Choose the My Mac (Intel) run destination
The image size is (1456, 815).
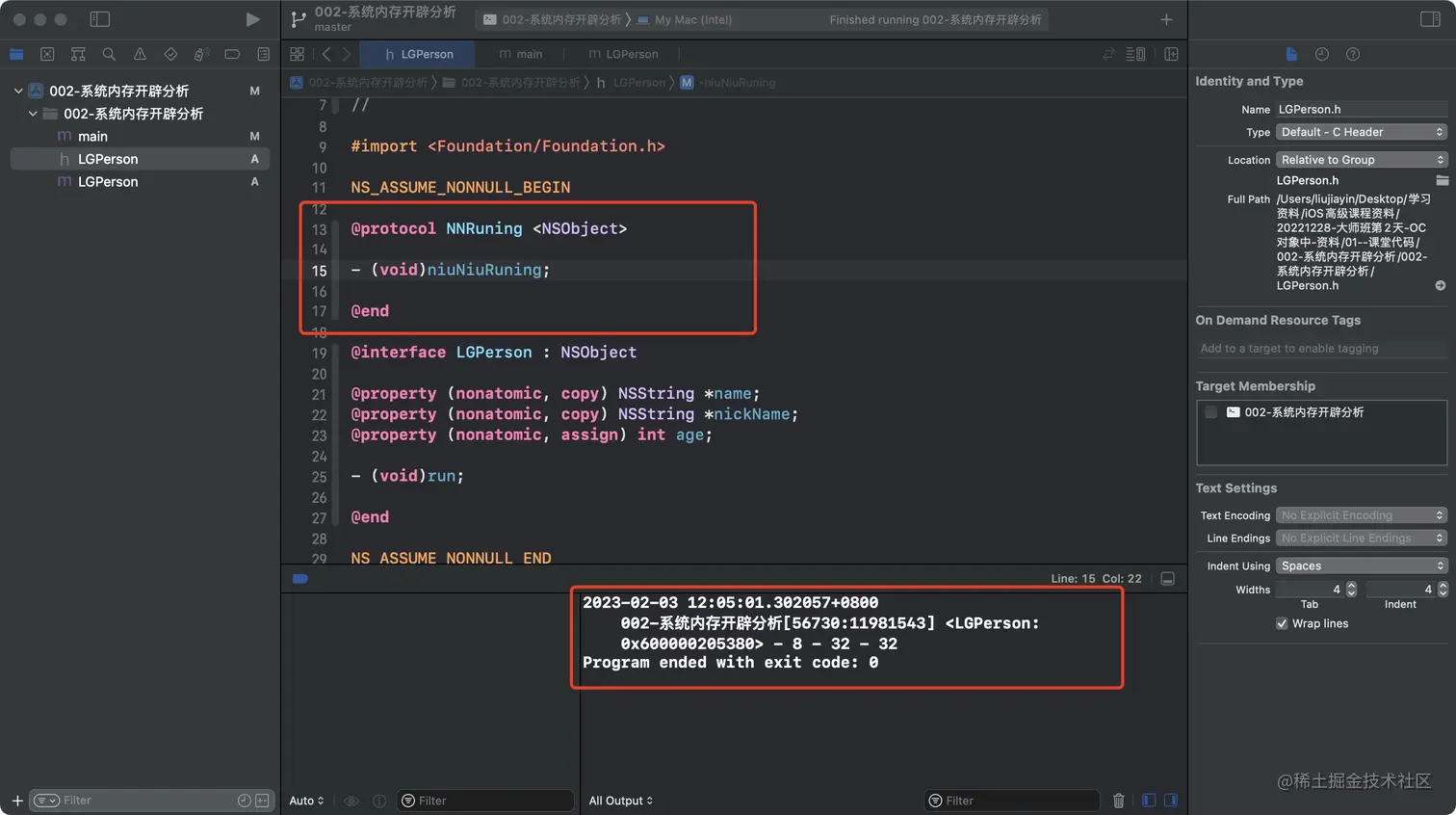click(x=685, y=19)
